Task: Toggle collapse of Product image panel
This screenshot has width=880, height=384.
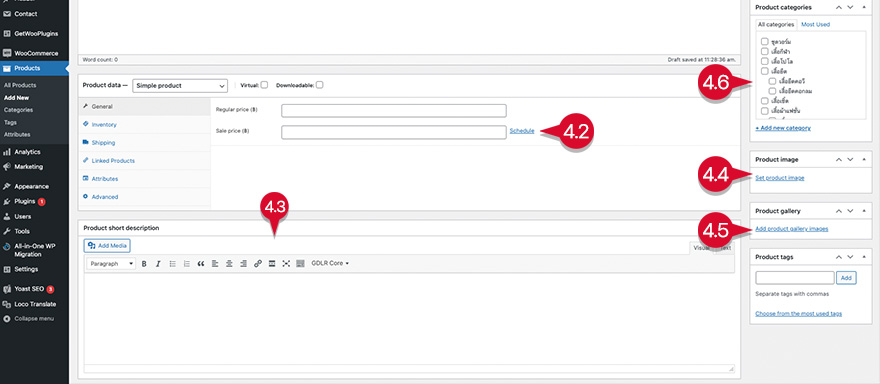Action: (x=863, y=159)
